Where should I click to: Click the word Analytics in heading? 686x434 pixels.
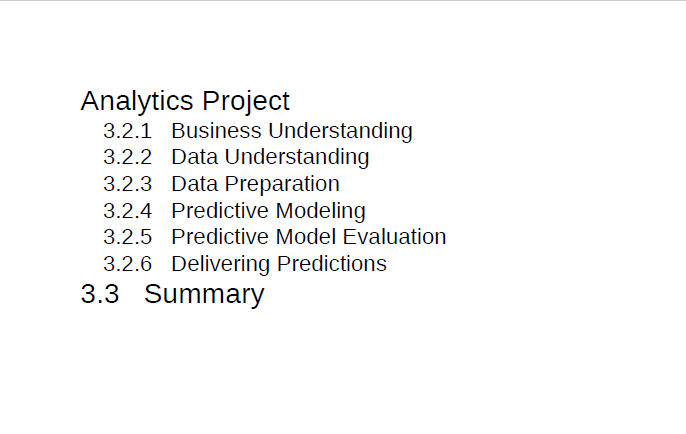point(137,102)
